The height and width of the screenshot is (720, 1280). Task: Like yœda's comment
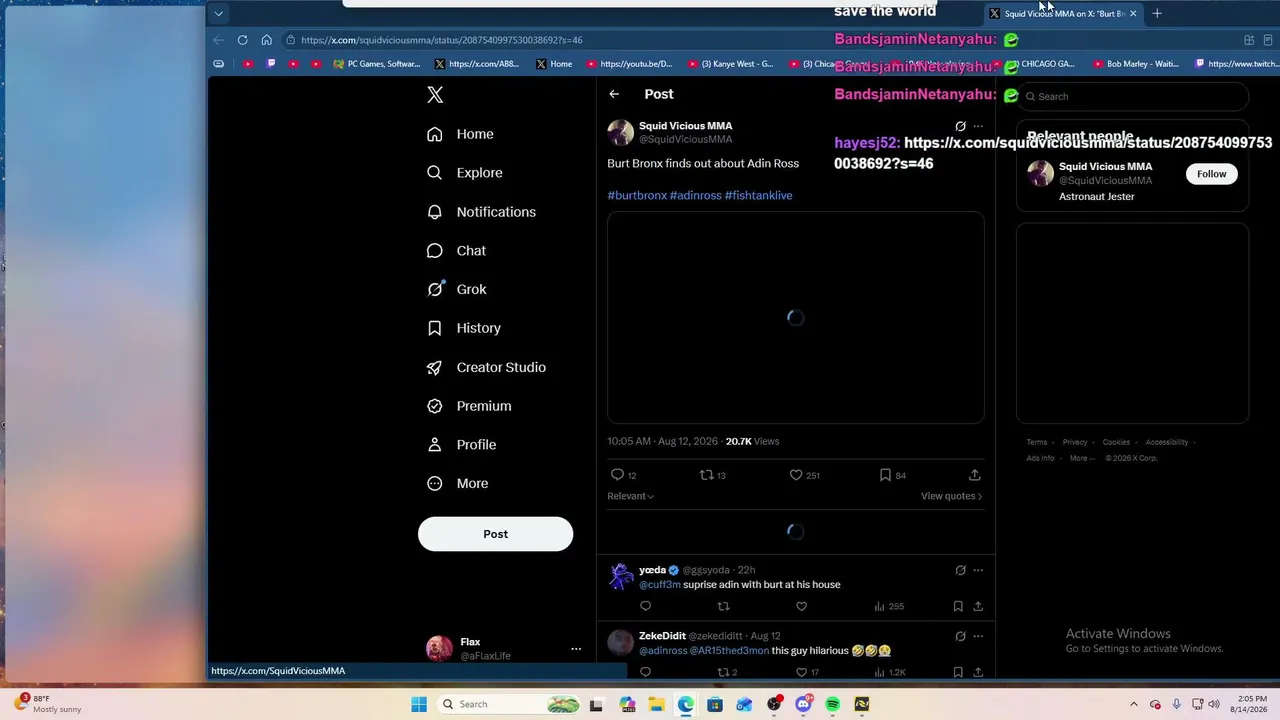click(801, 606)
